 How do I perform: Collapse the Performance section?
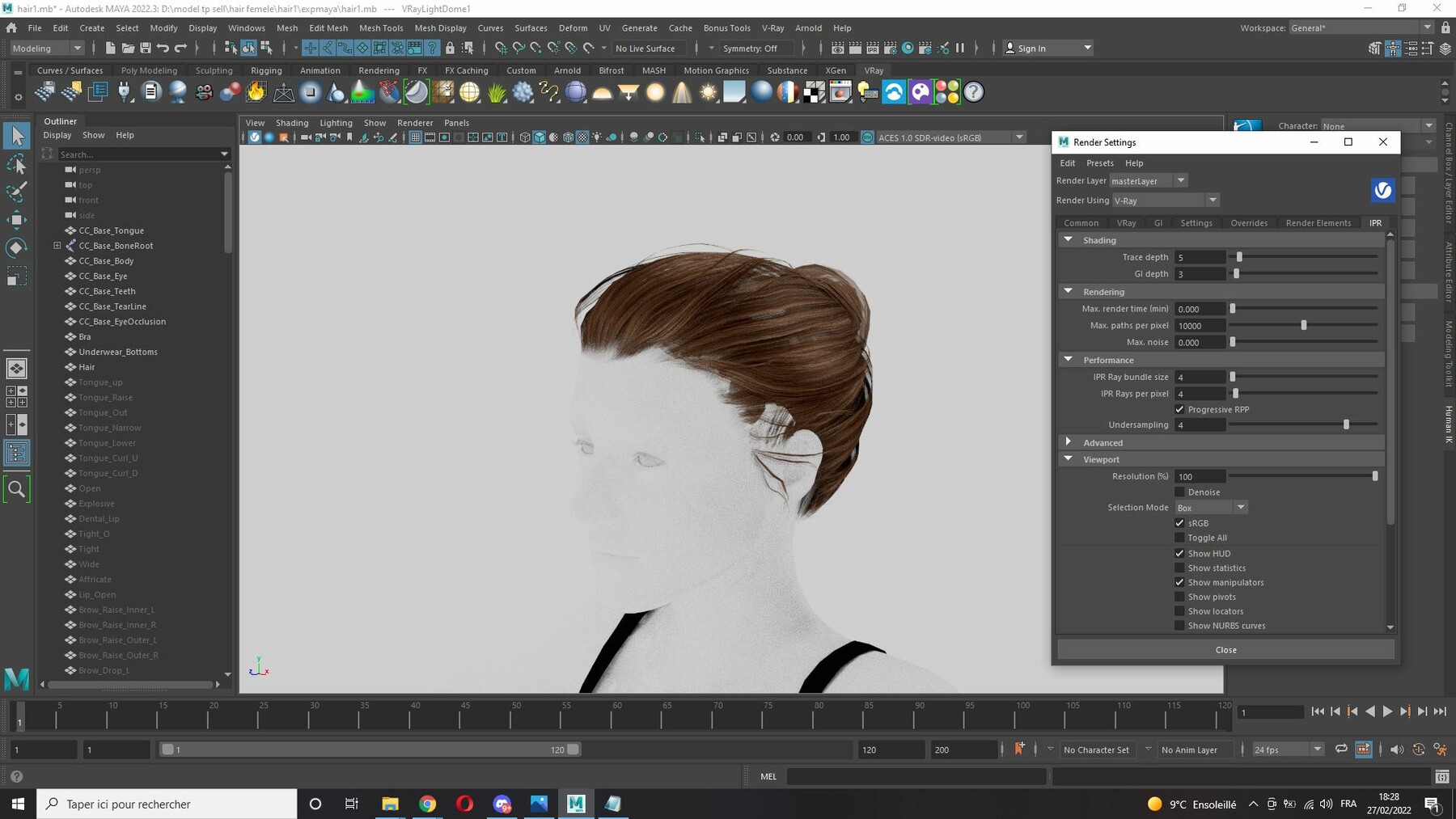[x=1069, y=360]
